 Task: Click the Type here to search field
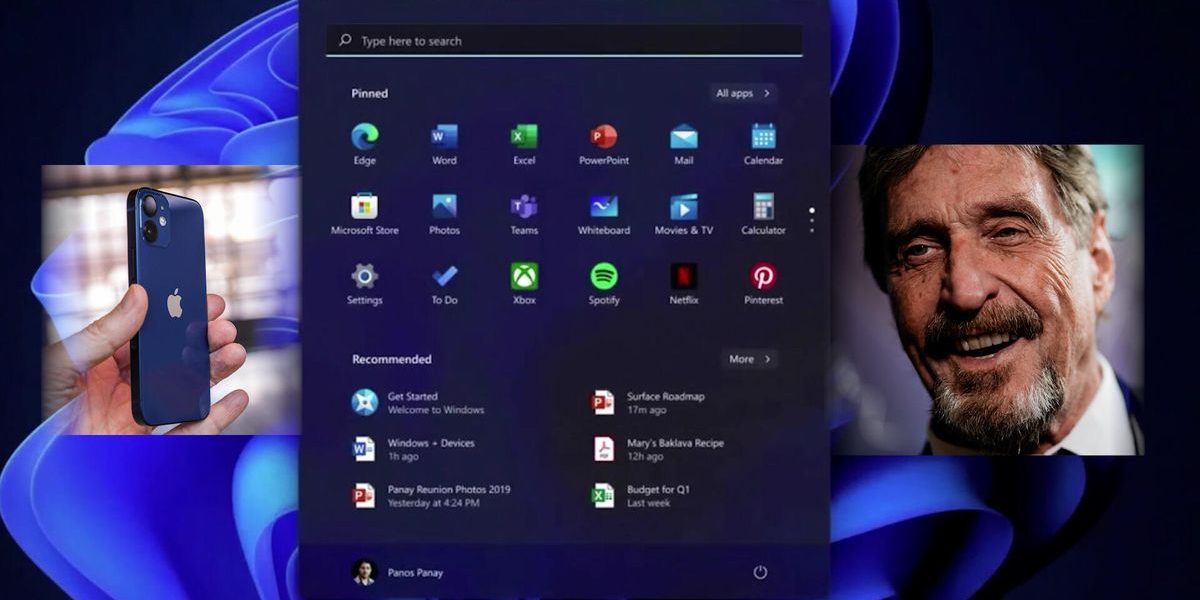[564, 41]
